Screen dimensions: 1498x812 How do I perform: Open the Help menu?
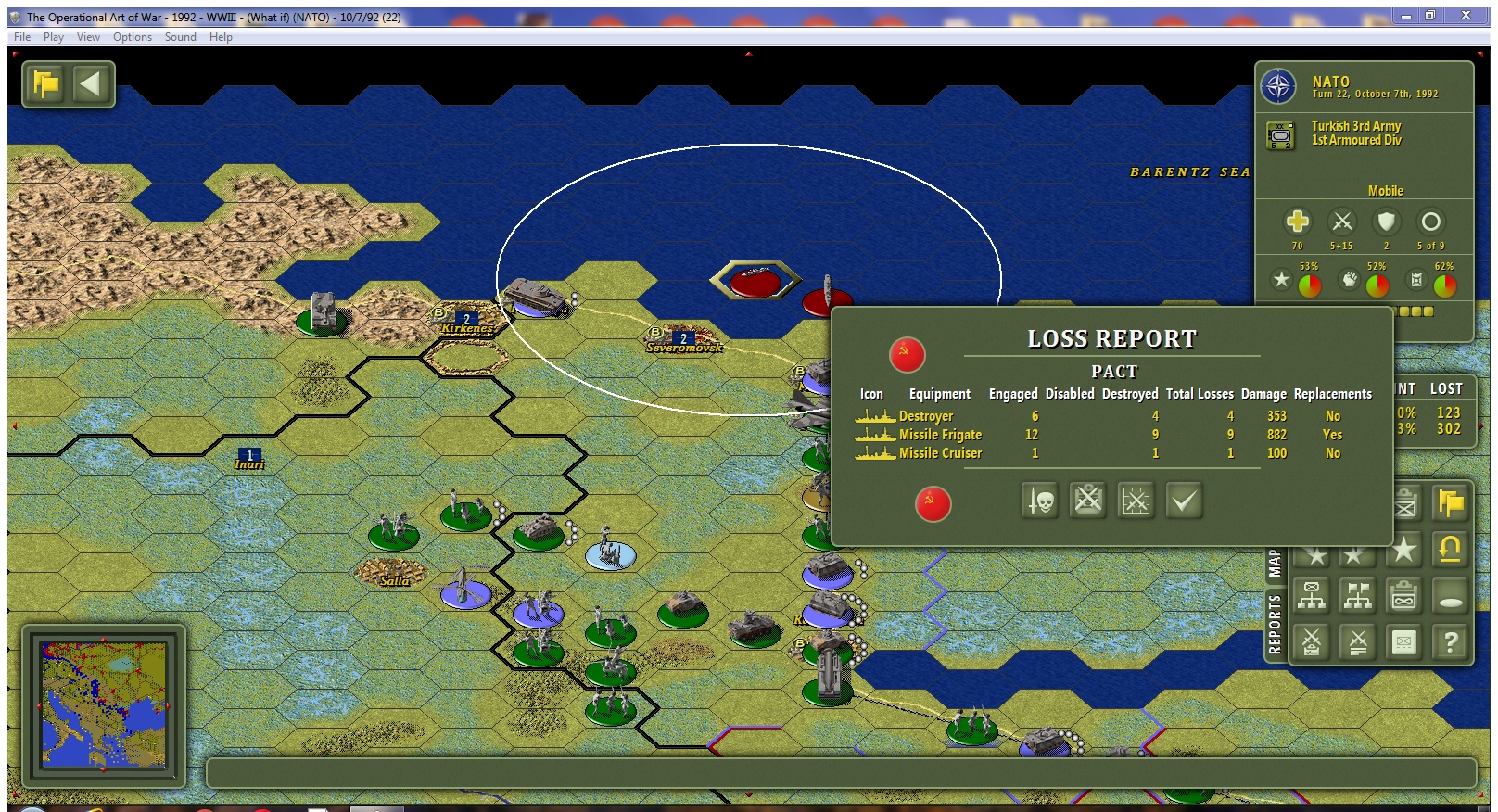(x=221, y=37)
